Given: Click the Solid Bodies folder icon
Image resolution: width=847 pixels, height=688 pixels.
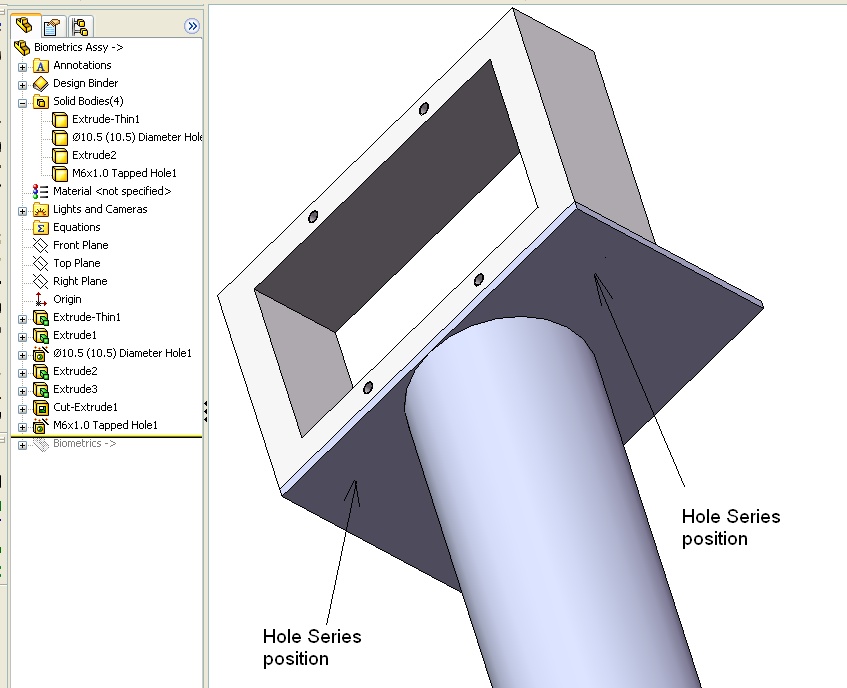Looking at the screenshot, I should (x=41, y=102).
